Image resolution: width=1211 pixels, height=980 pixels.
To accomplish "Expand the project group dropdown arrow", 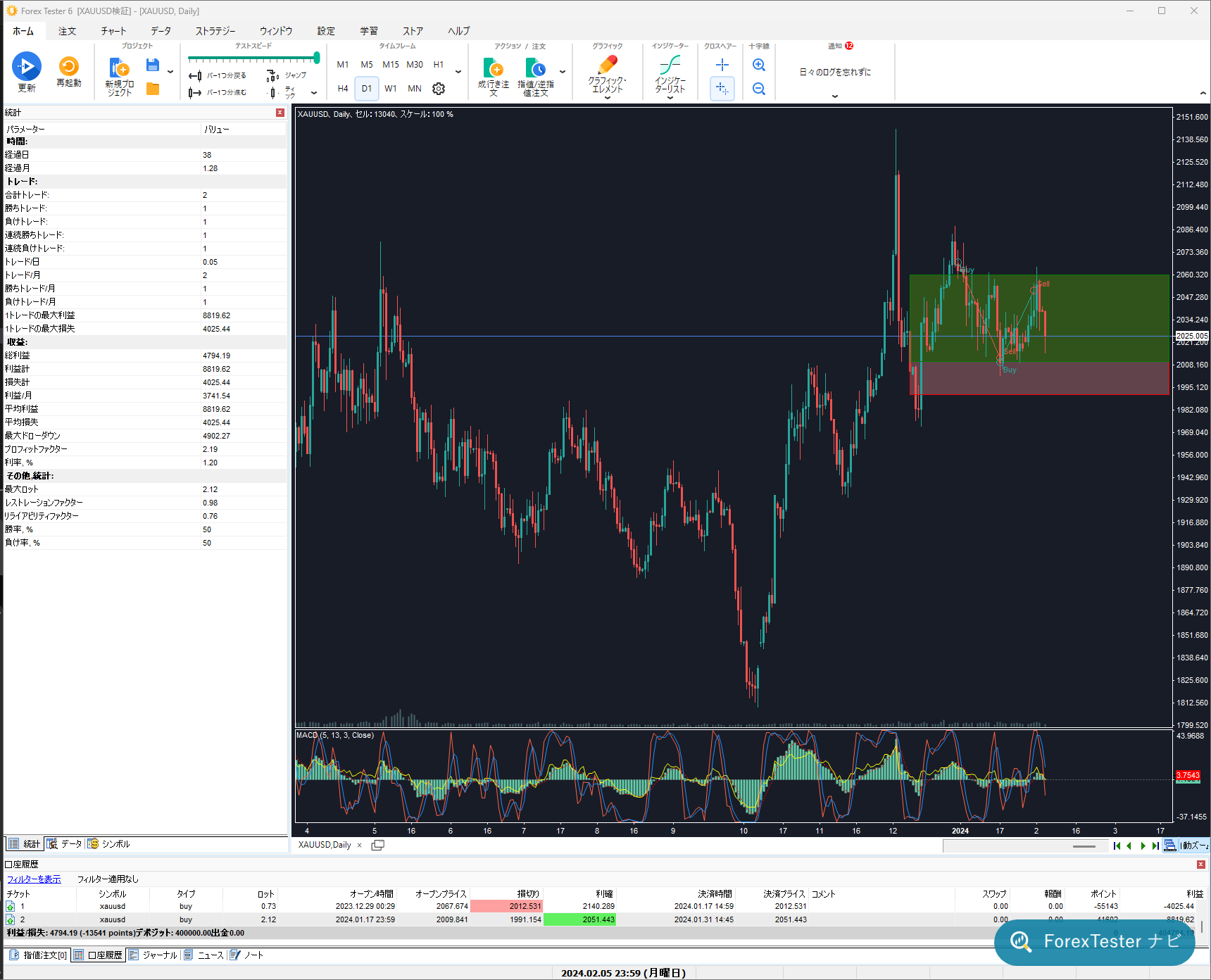I will click(170, 72).
